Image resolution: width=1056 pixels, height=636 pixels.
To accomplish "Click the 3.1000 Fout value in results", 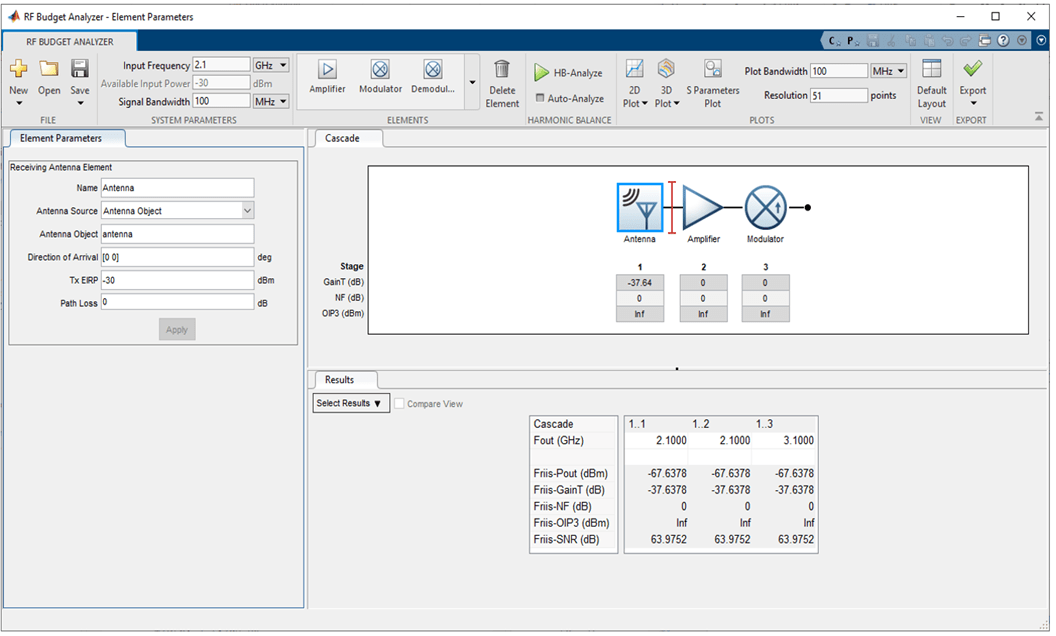I will (x=798, y=440).
